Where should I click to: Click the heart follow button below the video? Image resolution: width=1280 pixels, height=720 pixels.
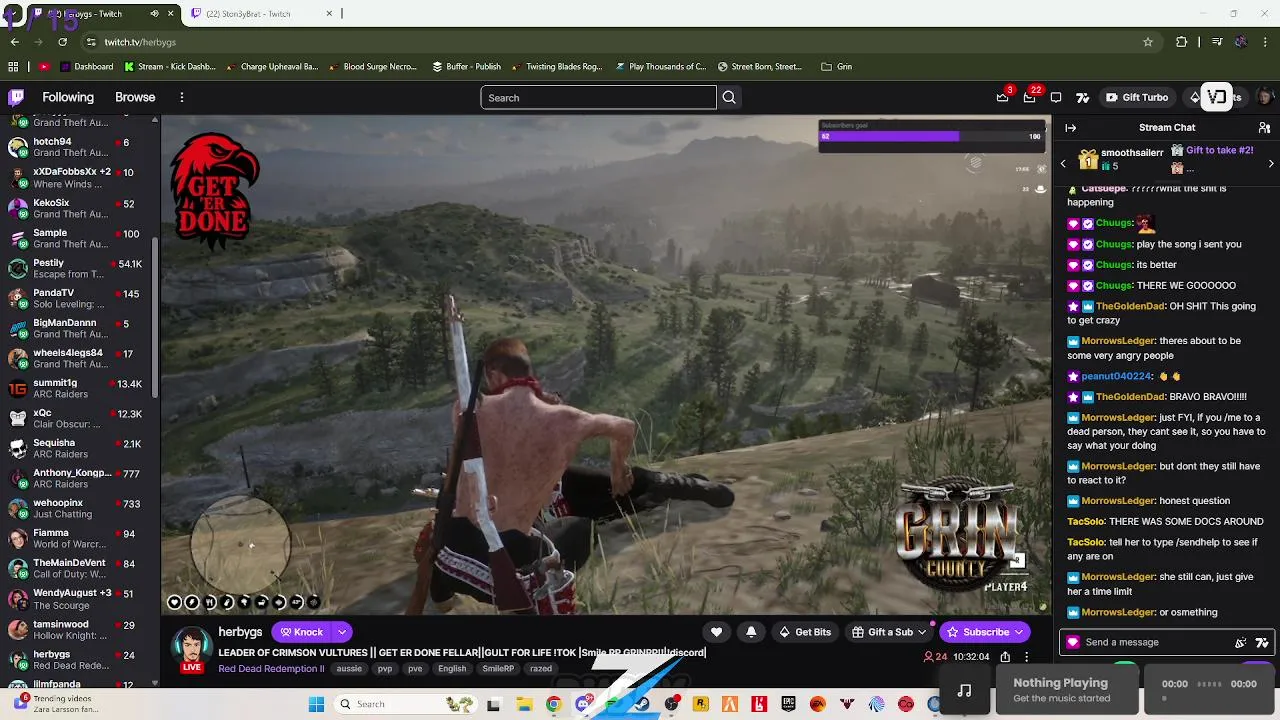(716, 632)
